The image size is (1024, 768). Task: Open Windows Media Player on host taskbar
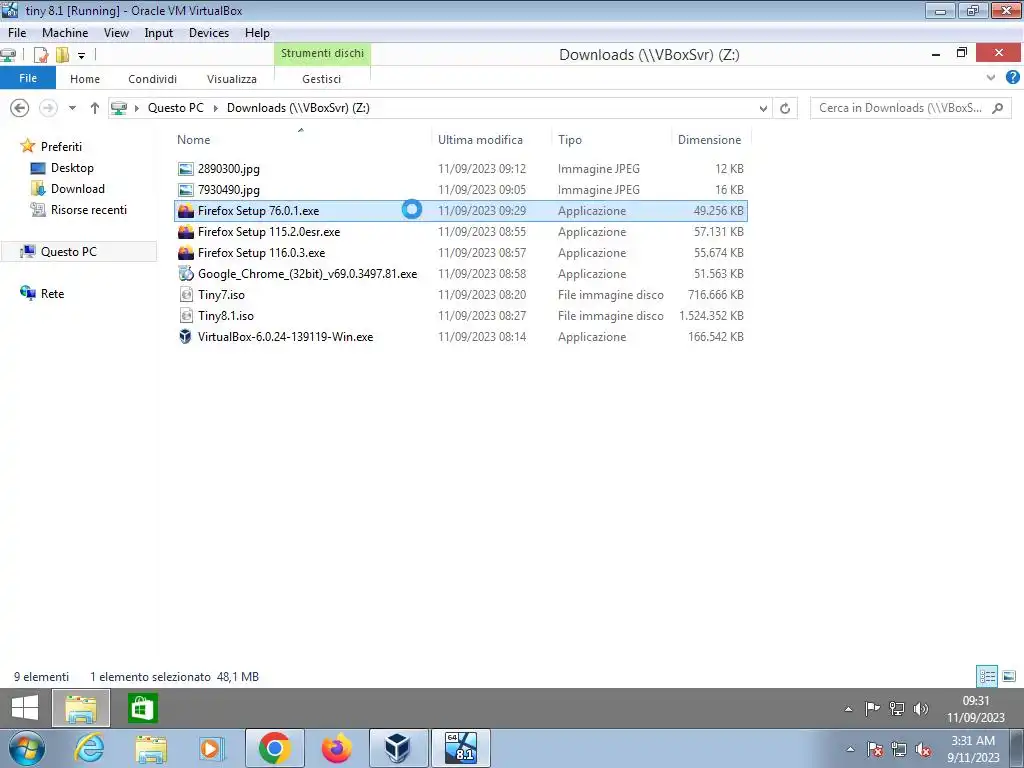[212, 748]
